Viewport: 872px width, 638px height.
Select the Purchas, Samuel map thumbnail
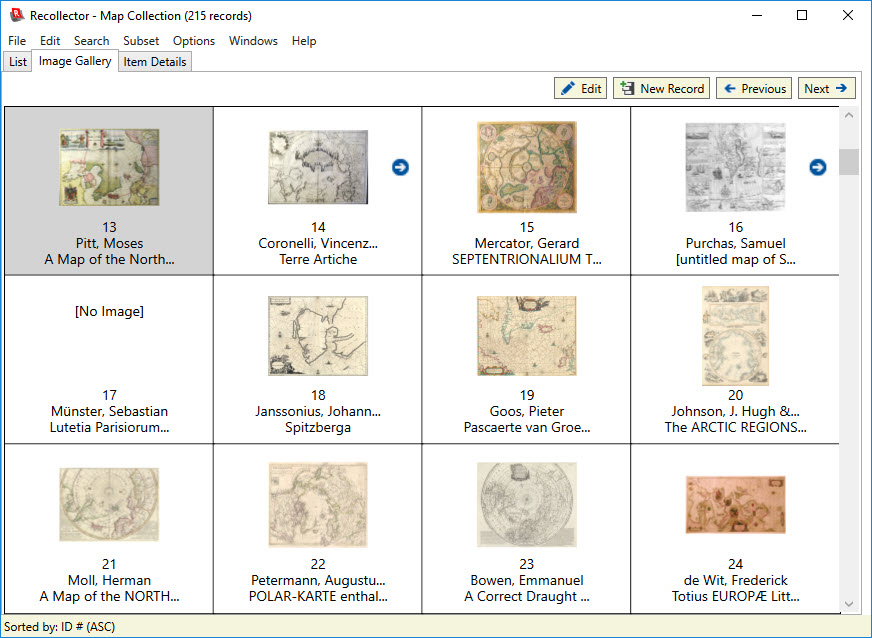coord(735,167)
